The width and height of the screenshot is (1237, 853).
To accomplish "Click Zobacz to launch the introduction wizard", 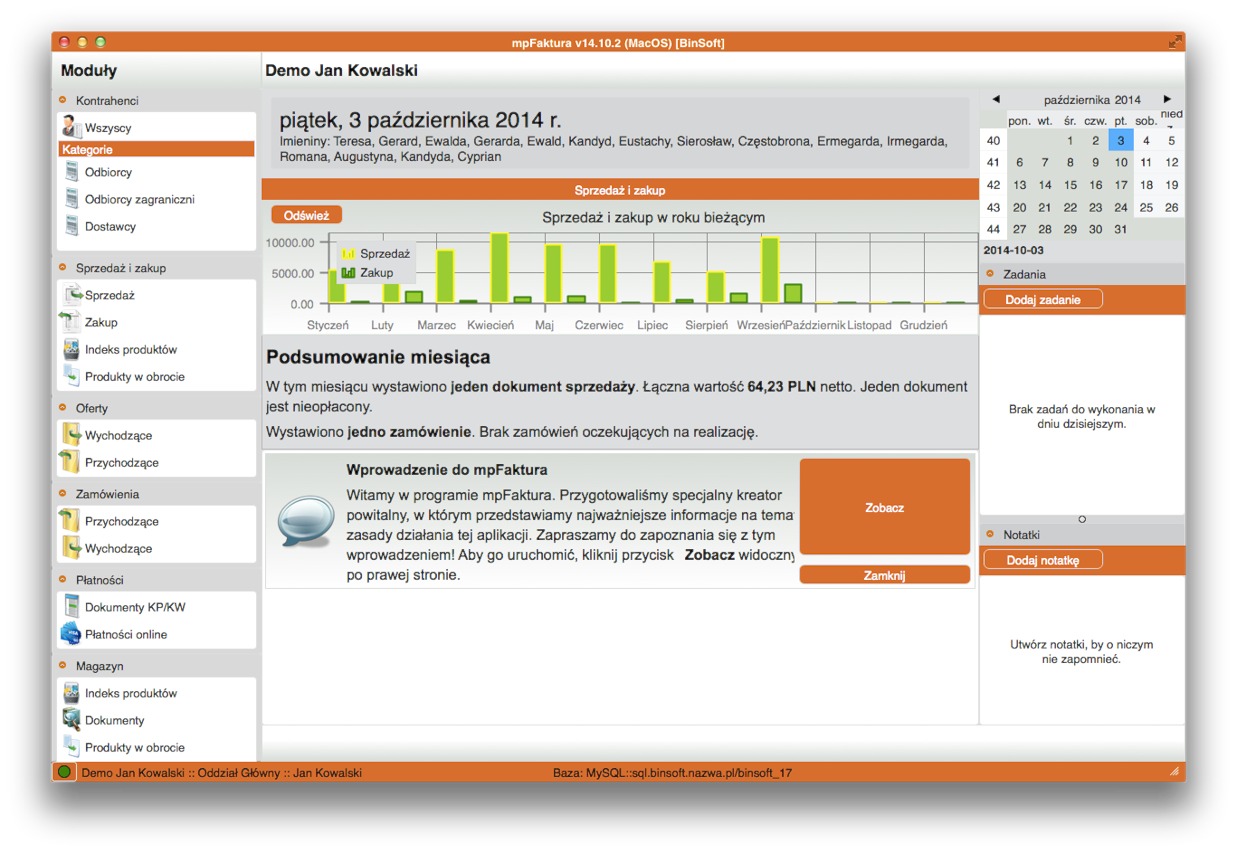I will click(x=884, y=507).
